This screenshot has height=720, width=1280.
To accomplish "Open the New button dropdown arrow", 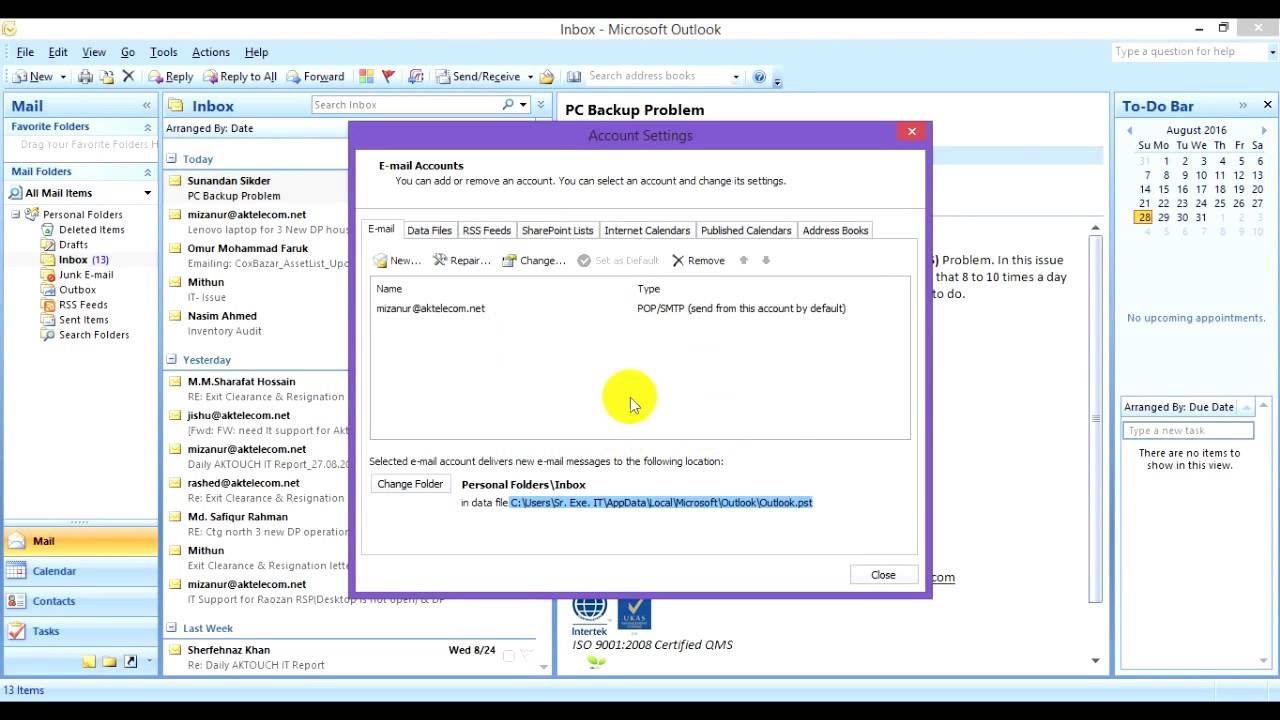I will click(63, 77).
